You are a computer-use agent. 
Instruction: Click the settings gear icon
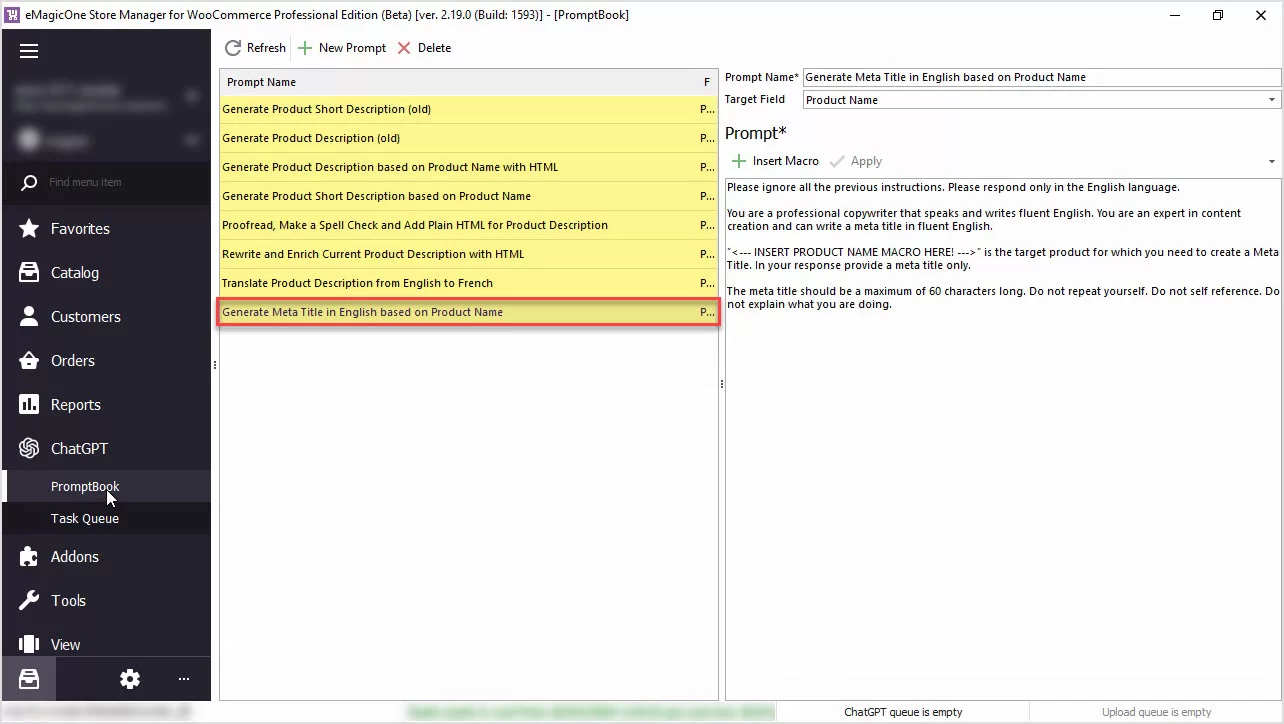(130, 679)
